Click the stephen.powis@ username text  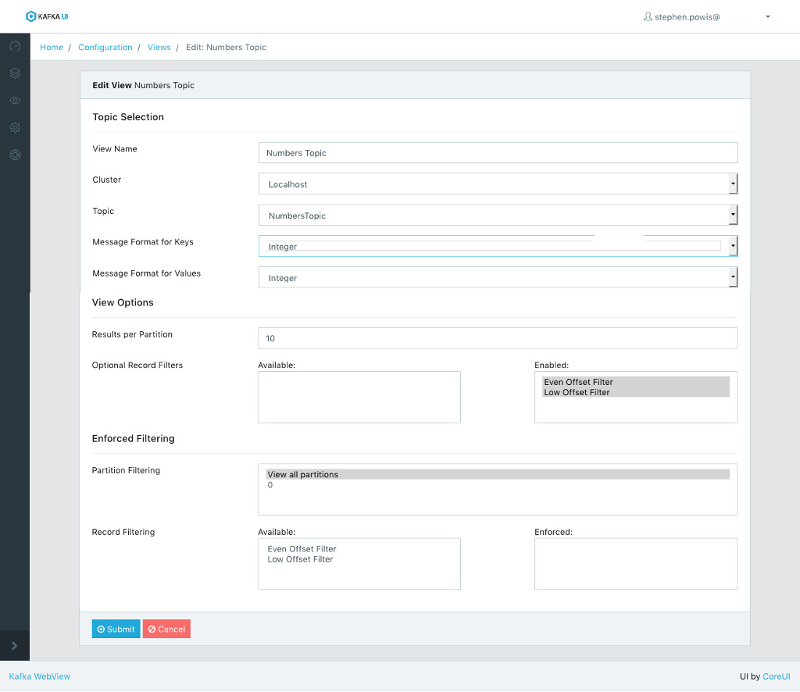687,17
